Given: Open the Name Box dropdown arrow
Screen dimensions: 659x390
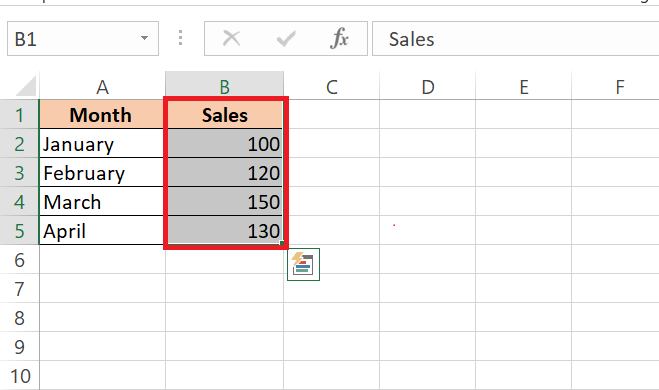Looking at the screenshot, I should (144, 38).
